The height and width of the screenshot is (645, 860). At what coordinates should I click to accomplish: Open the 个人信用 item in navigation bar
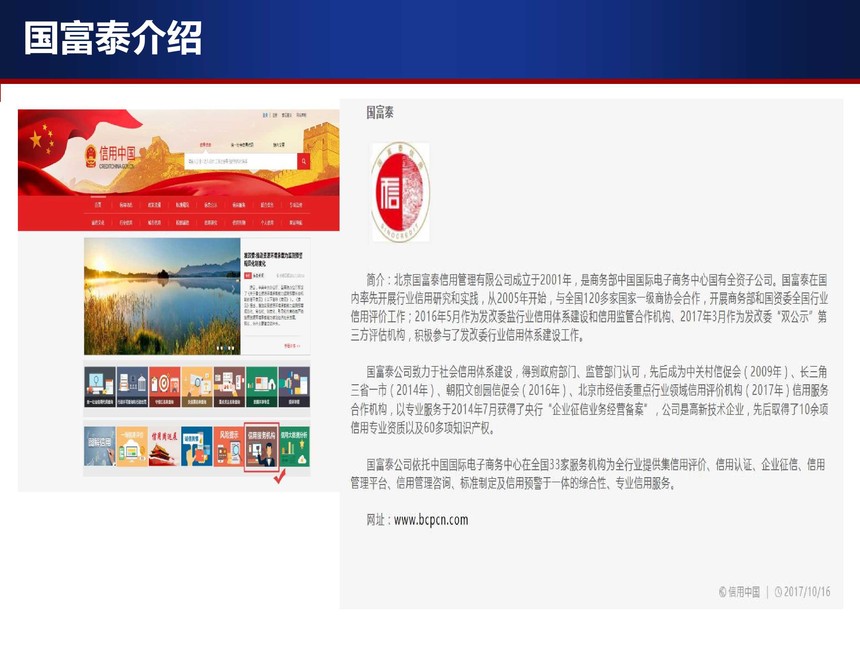coord(267,223)
